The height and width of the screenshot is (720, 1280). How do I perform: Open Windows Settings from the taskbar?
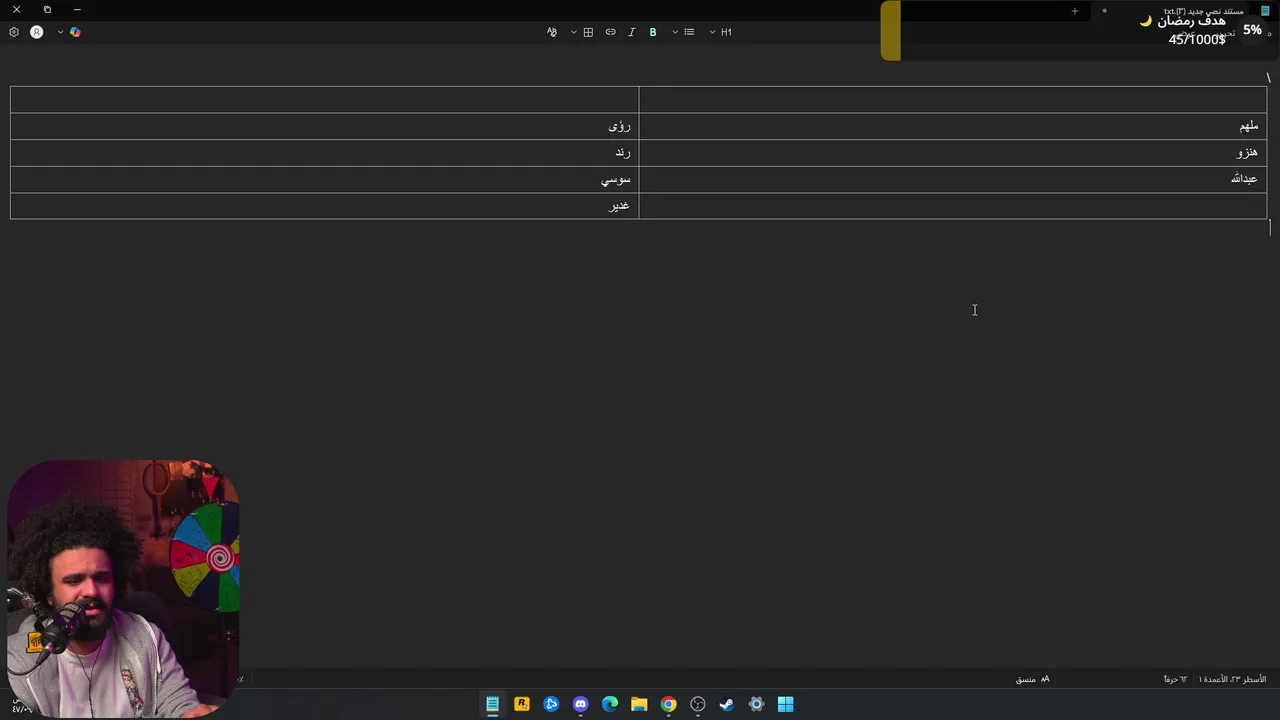[x=756, y=704]
